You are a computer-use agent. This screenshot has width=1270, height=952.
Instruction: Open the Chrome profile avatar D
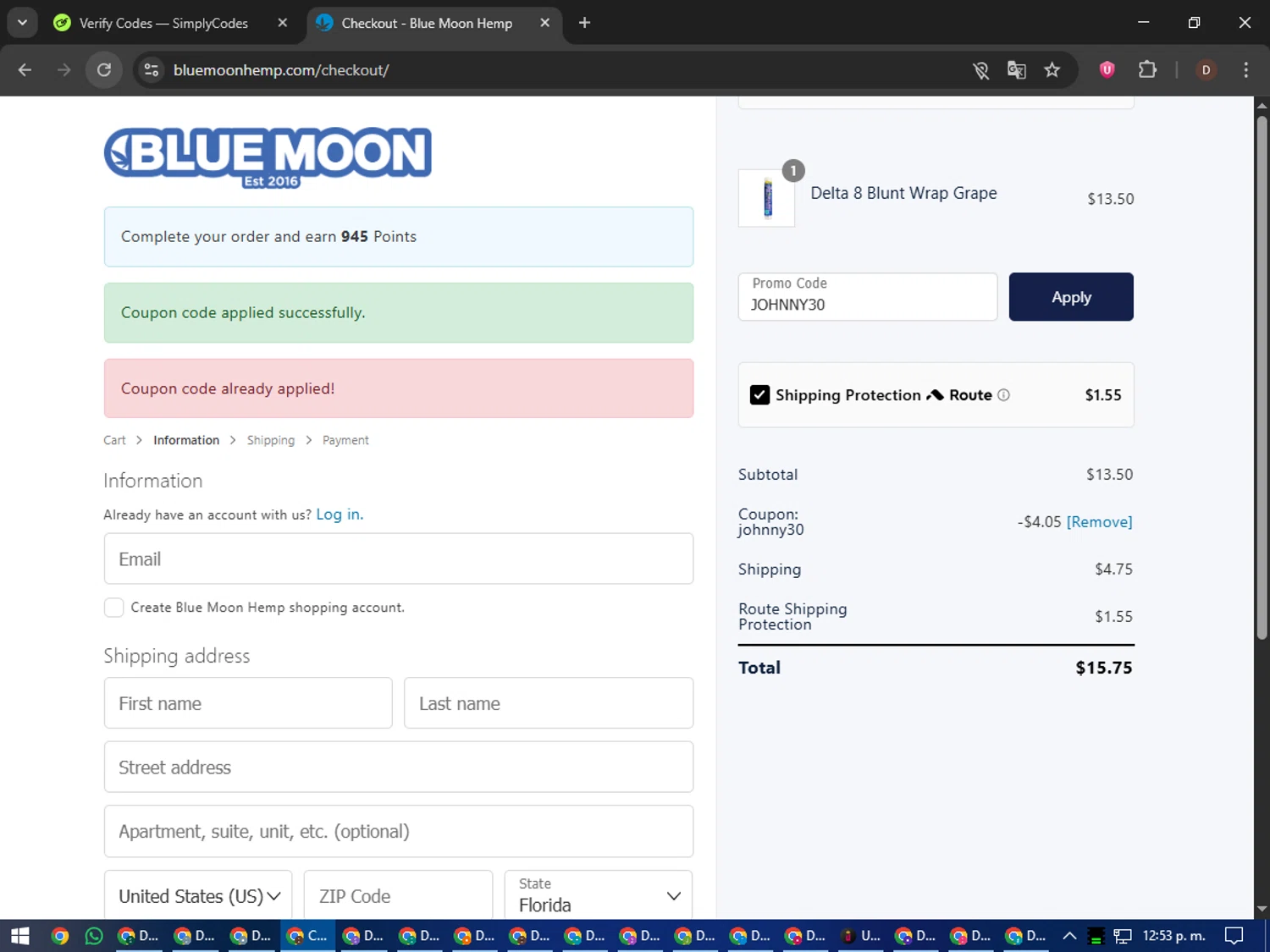point(1206,70)
